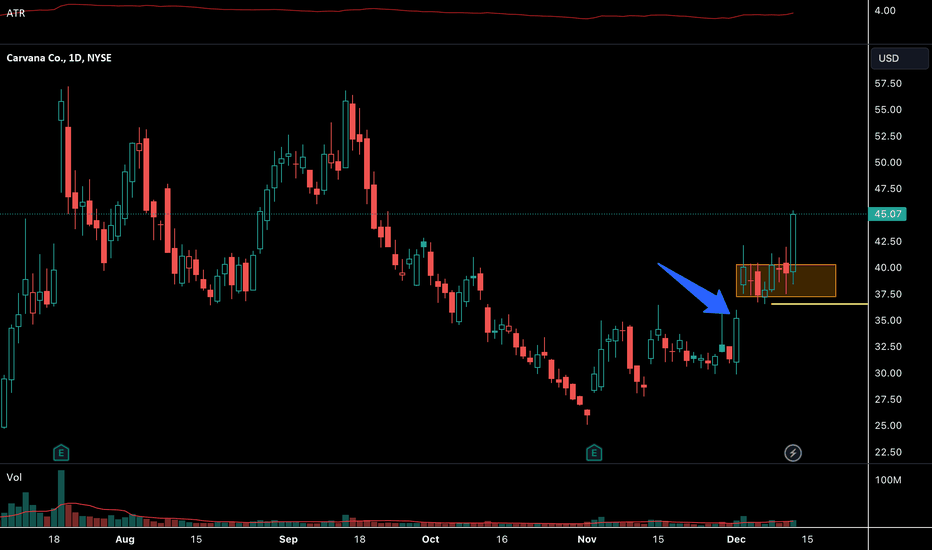Click the 50.00 price axis label
932x550 pixels.
[x=888, y=162]
